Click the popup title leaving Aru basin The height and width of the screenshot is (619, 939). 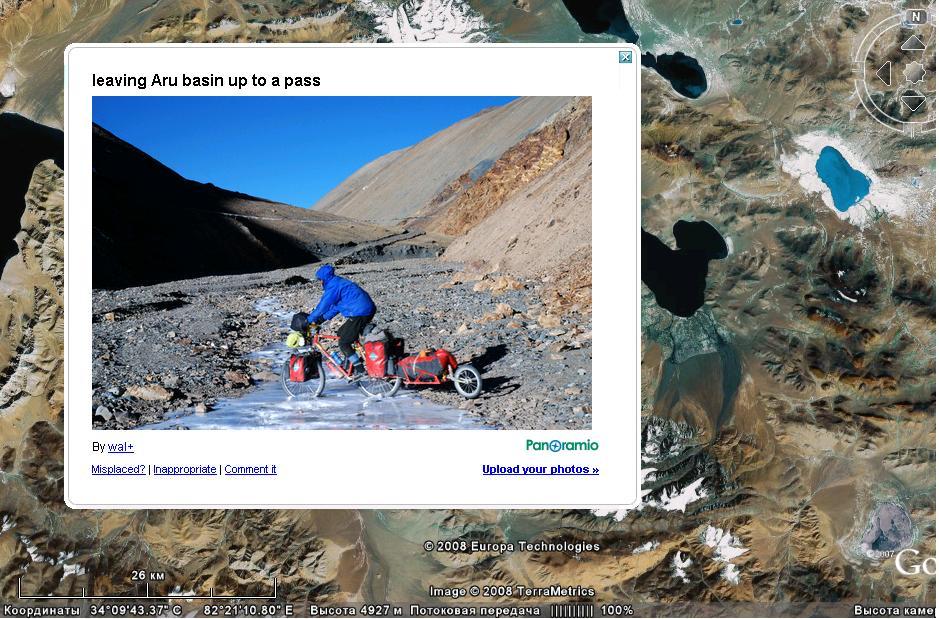(x=206, y=81)
